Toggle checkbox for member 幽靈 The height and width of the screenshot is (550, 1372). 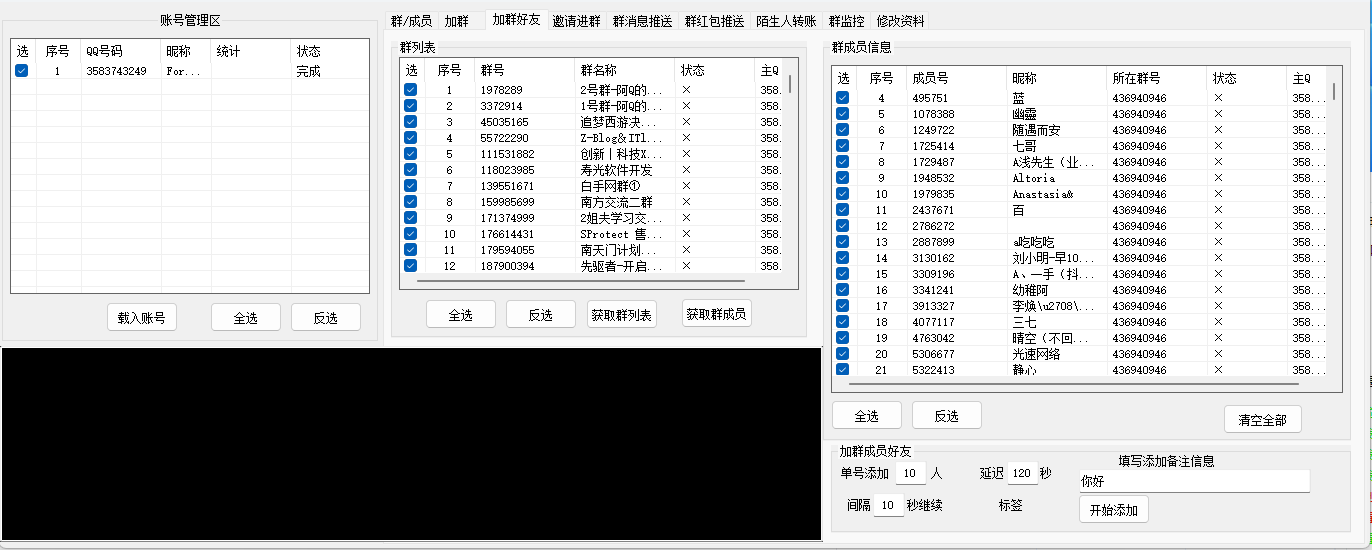(x=843, y=114)
